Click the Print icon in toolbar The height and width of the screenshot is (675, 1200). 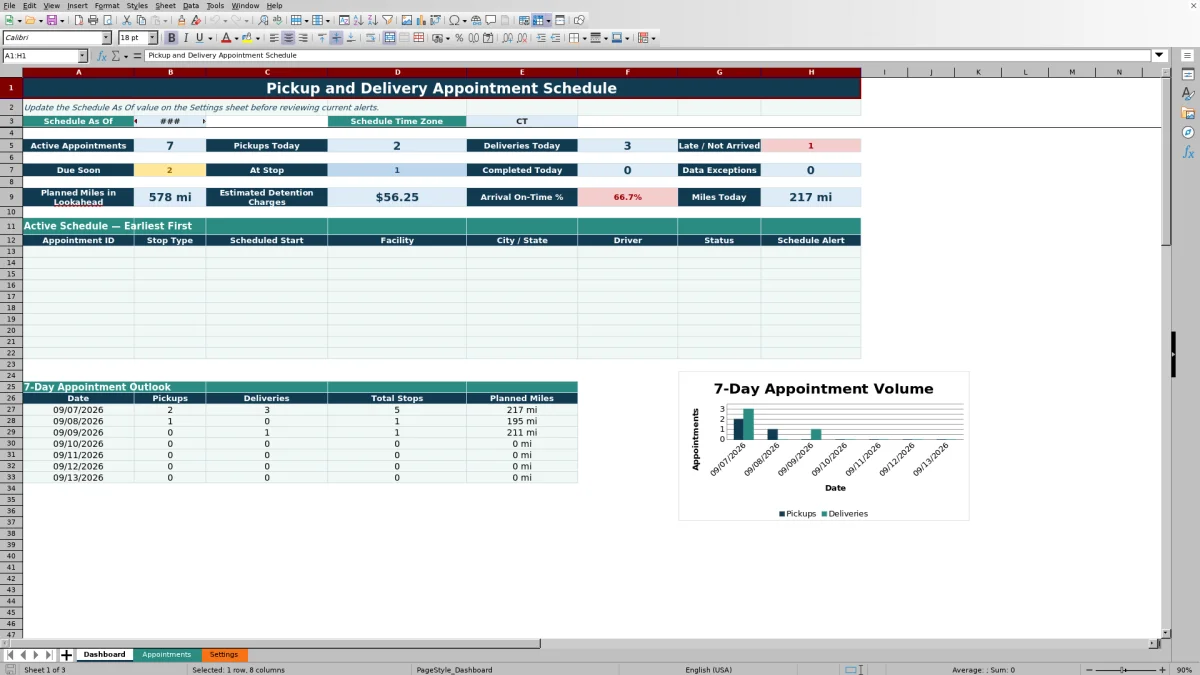(93, 20)
